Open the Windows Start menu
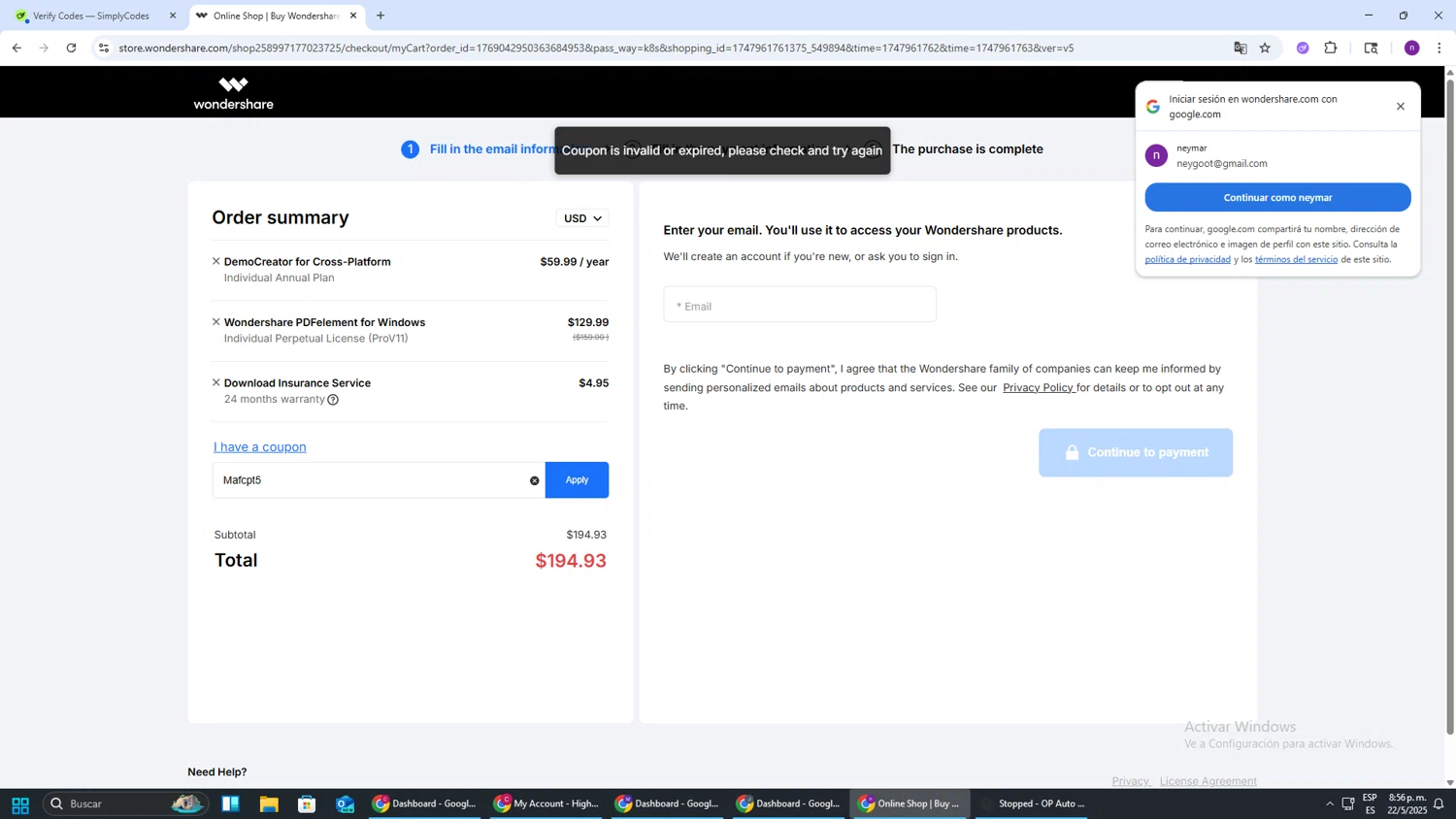Screen dimensions: 1456x819 pyautogui.click(x=19, y=803)
